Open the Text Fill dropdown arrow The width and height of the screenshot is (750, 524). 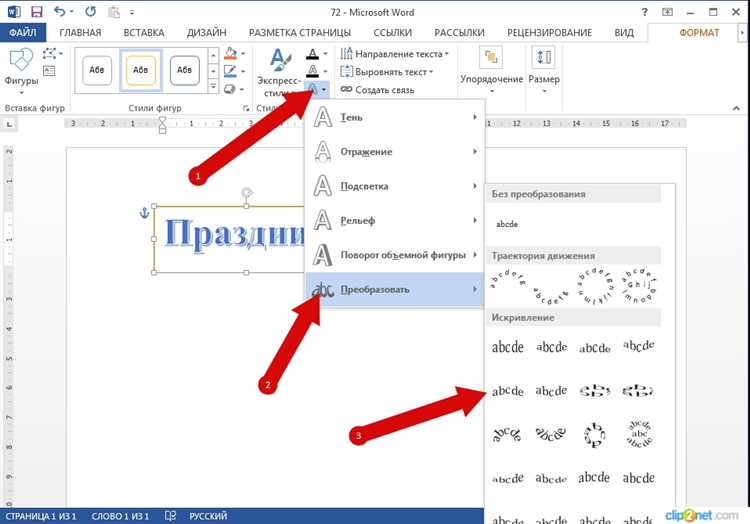tap(325, 54)
